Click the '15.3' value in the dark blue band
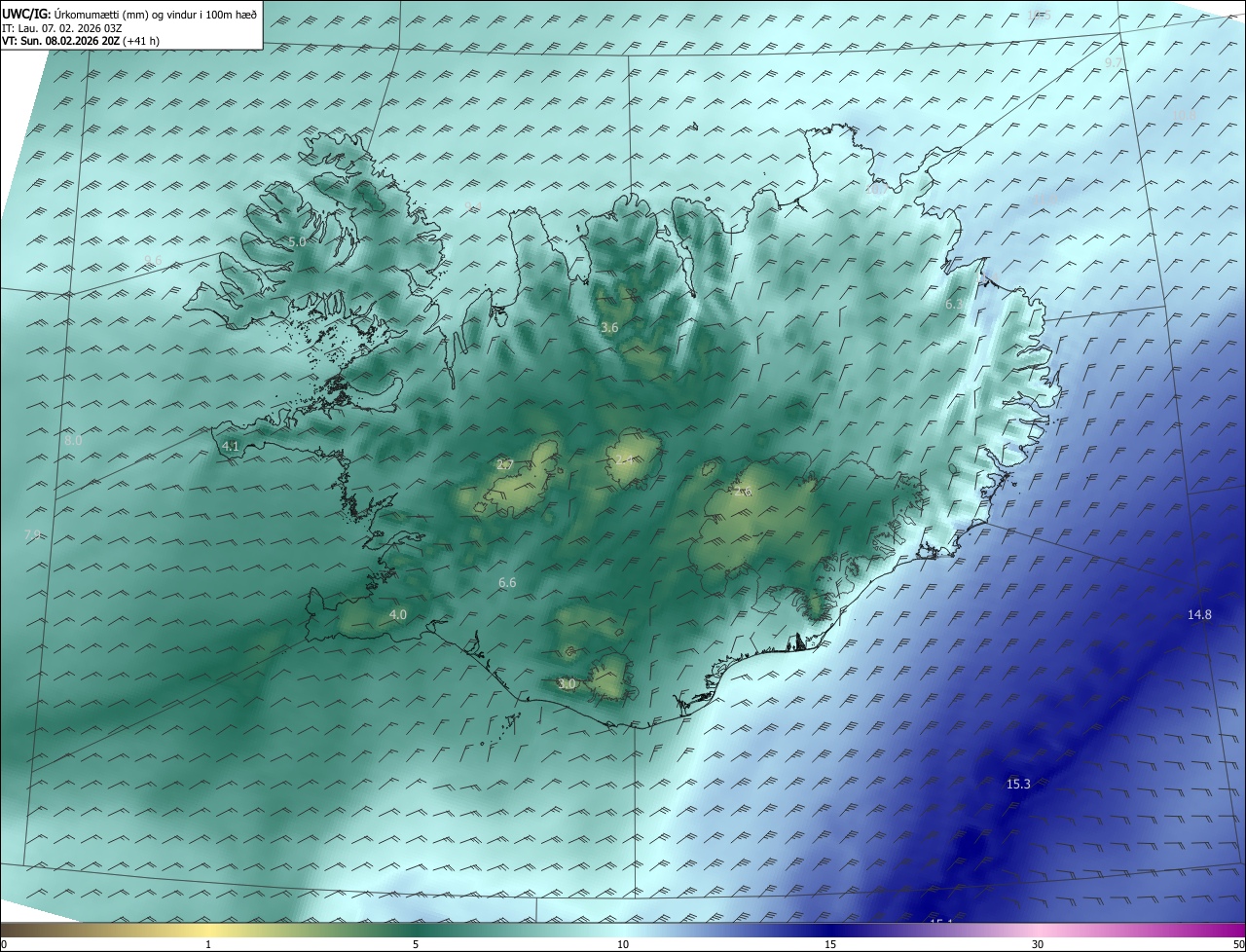Screen dimensions: 1246x952 point(1018,784)
